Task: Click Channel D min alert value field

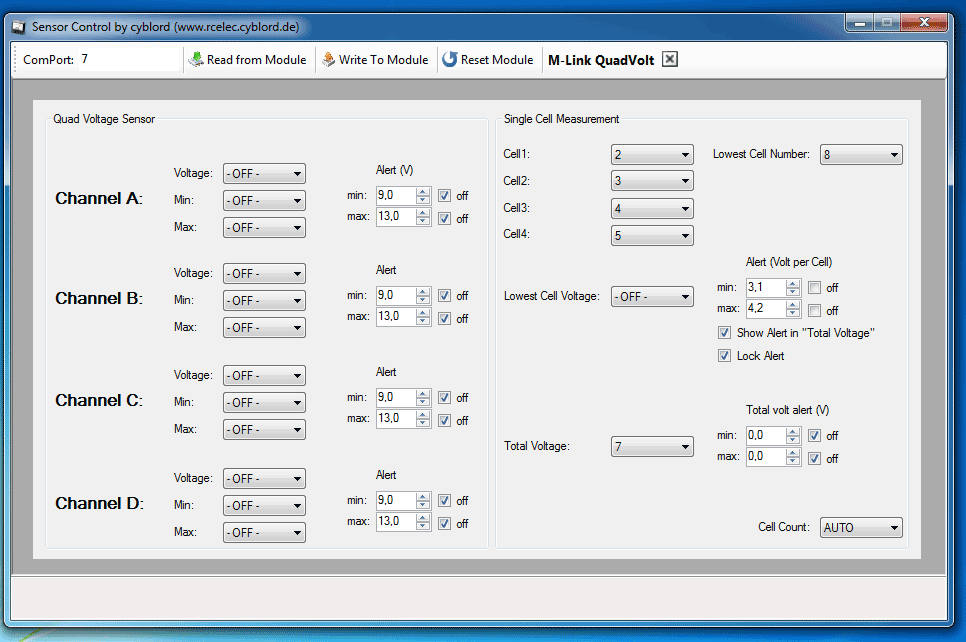Action: click(x=396, y=500)
